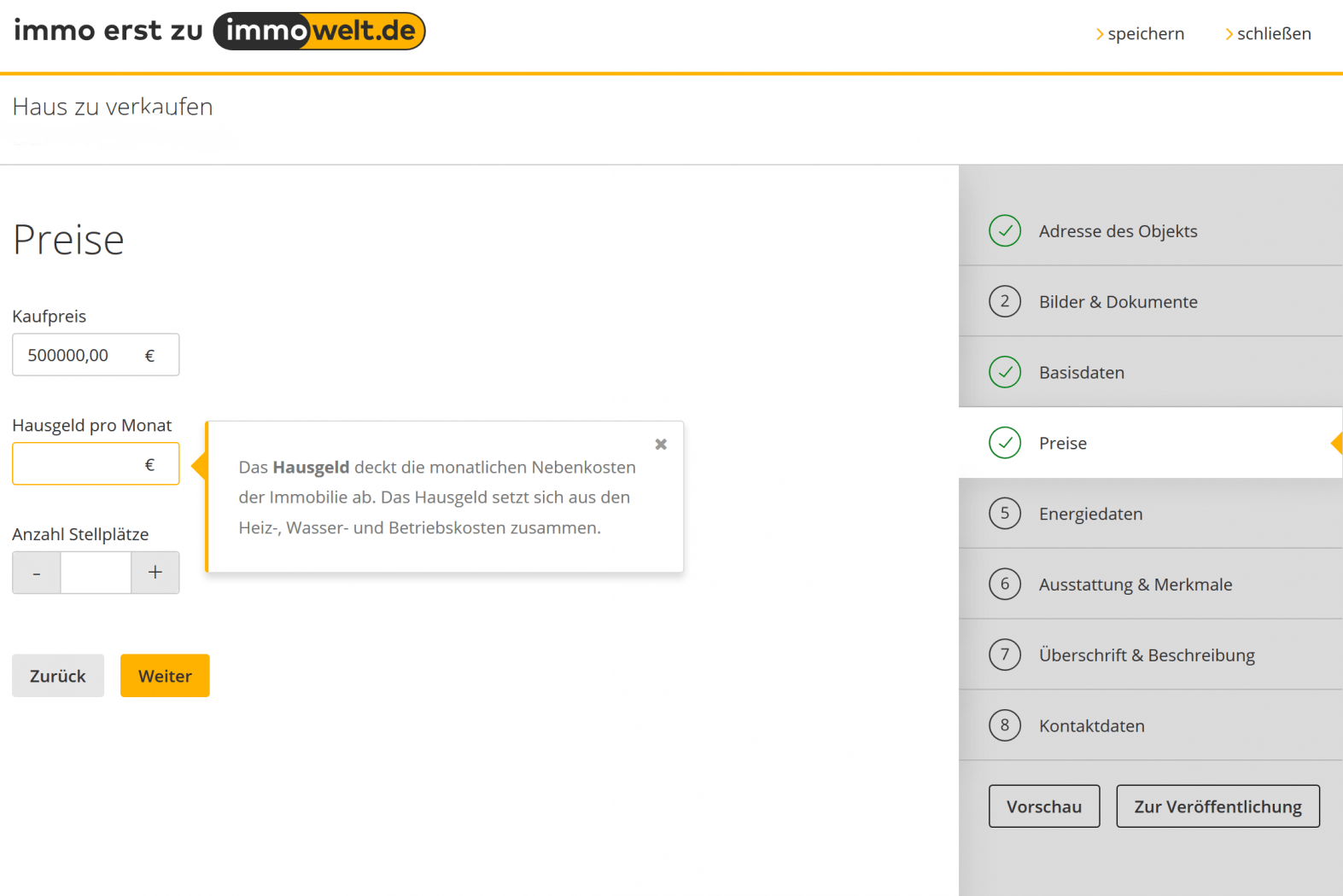Click the Preise page heading
The width and height of the screenshot is (1343, 896).
tap(68, 240)
